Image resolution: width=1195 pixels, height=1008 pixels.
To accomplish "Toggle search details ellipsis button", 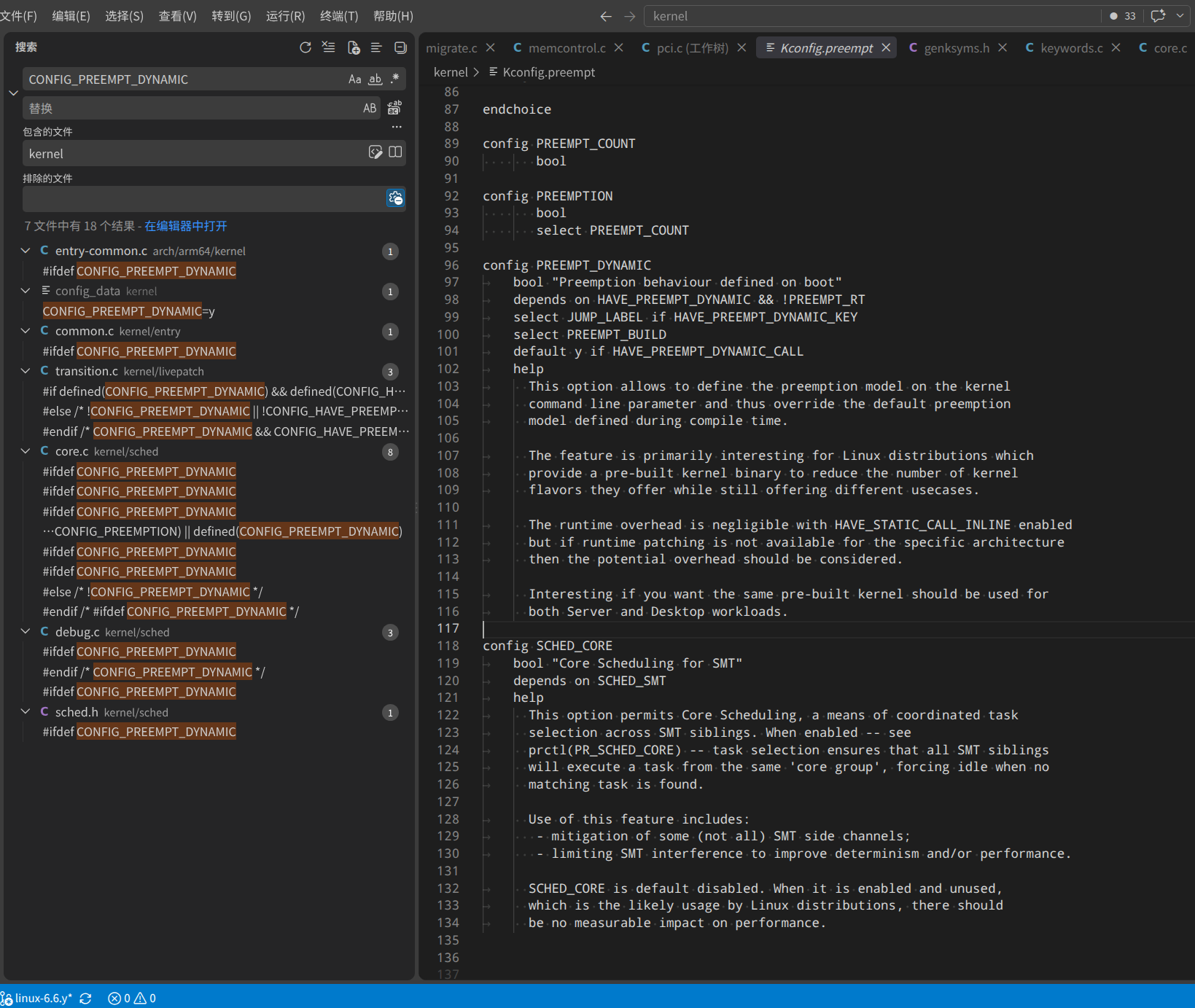I will [397, 127].
